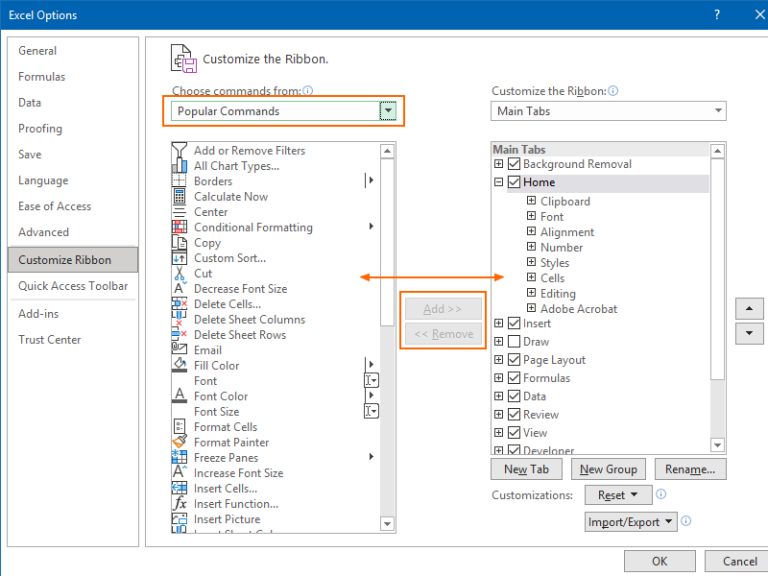The image size is (768, 576).
Task: Click the Insert Function fx icon
Action: (x=179, y=504)
